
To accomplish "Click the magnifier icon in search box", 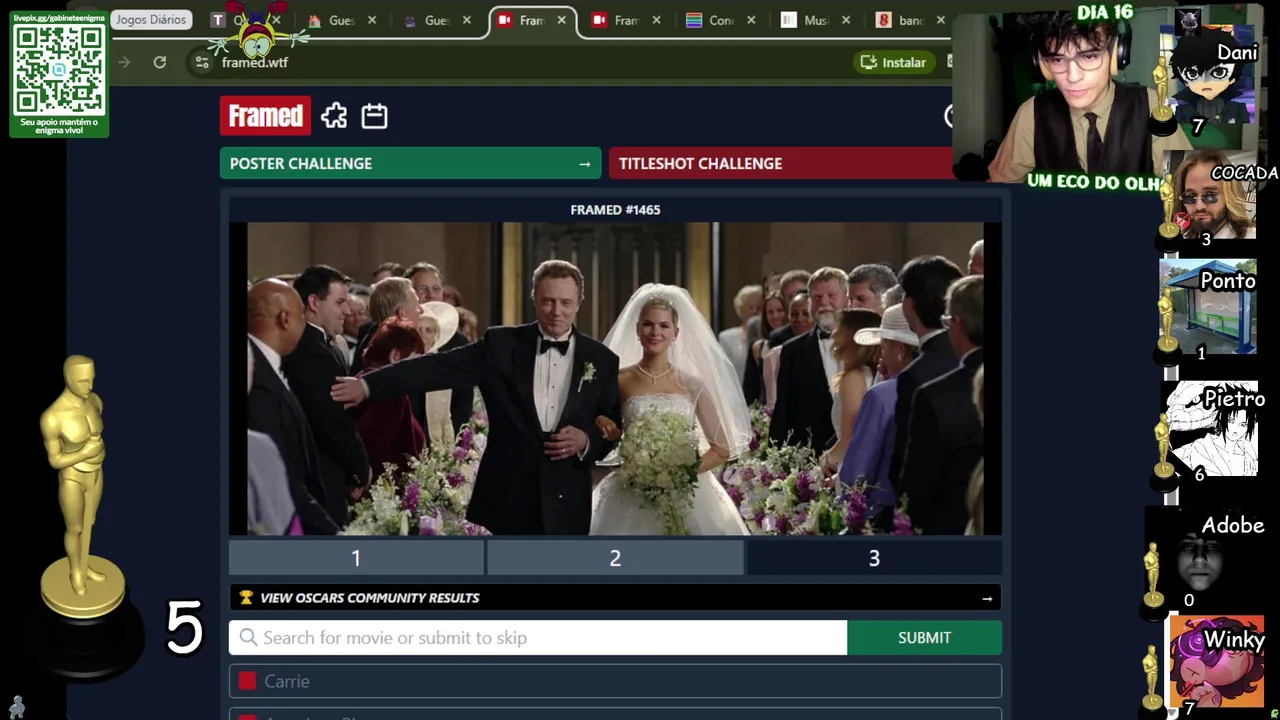I will pos(247,638).
